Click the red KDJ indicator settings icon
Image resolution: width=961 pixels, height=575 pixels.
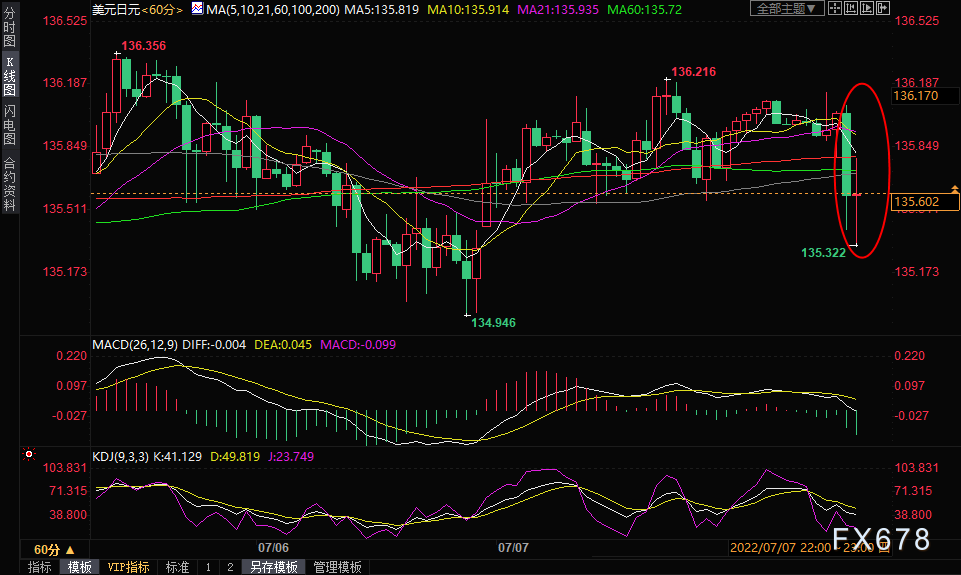pyautogui.click(x=28, y=455)
